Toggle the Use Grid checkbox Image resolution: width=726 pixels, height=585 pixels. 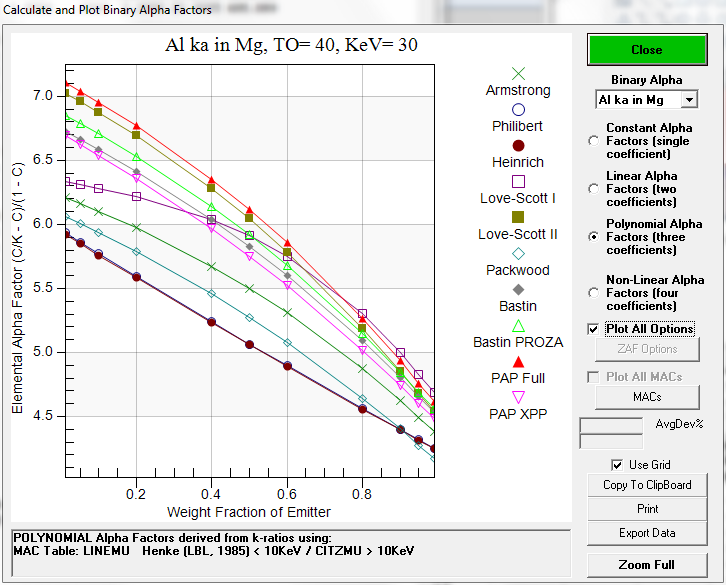[x=617, y=465]
